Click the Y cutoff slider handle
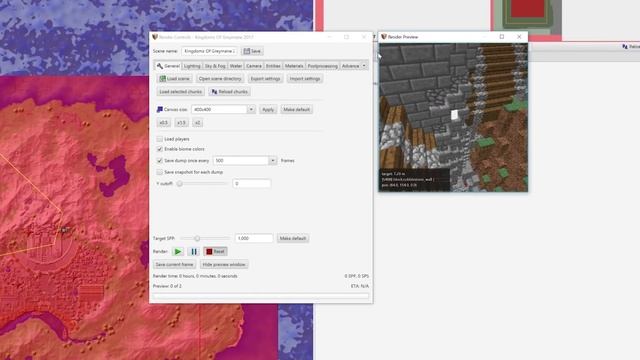Viewport: 640px width, 360px height. [x=180, y=184]
